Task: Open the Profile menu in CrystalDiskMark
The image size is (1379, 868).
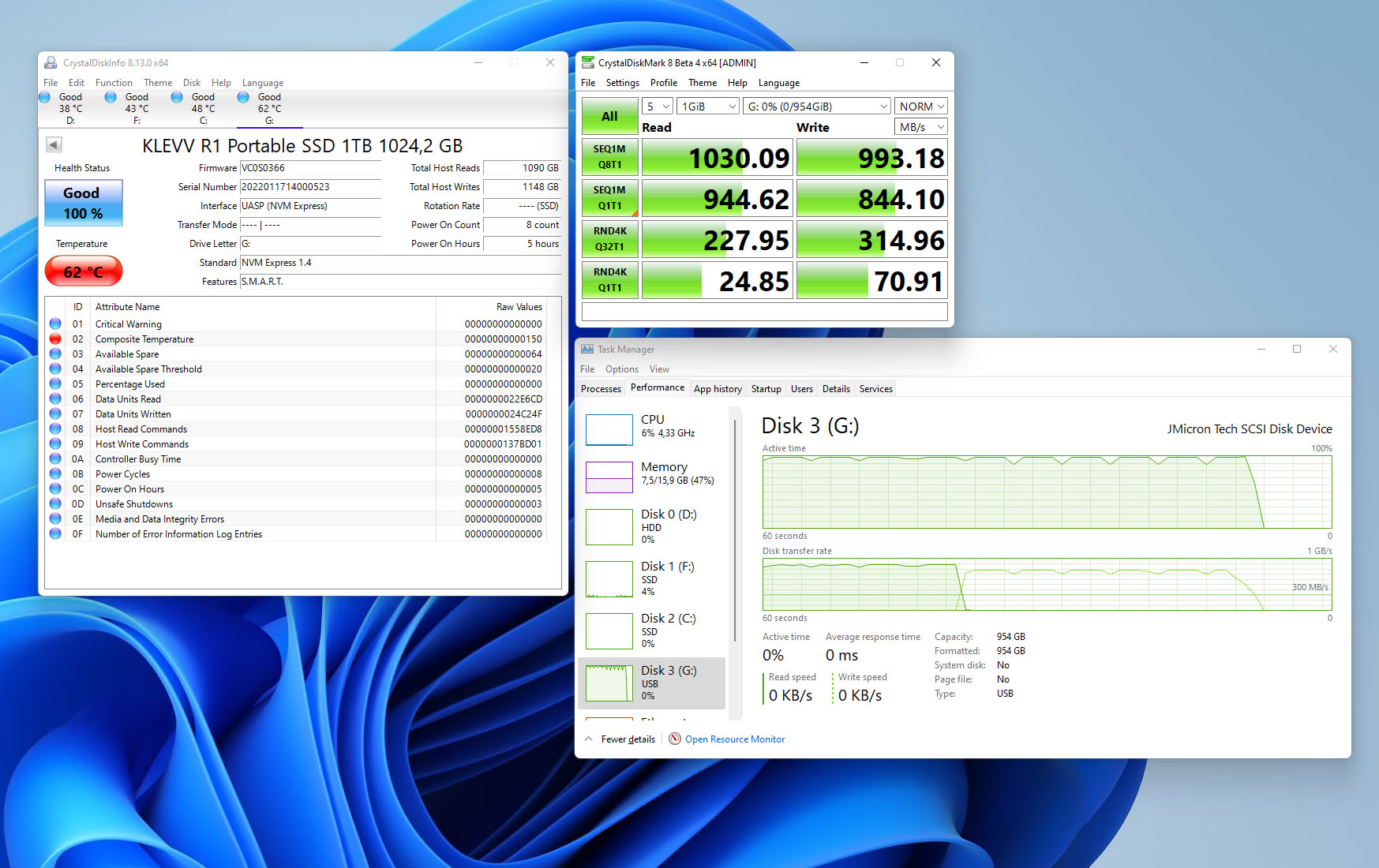Action: (664, 82)
